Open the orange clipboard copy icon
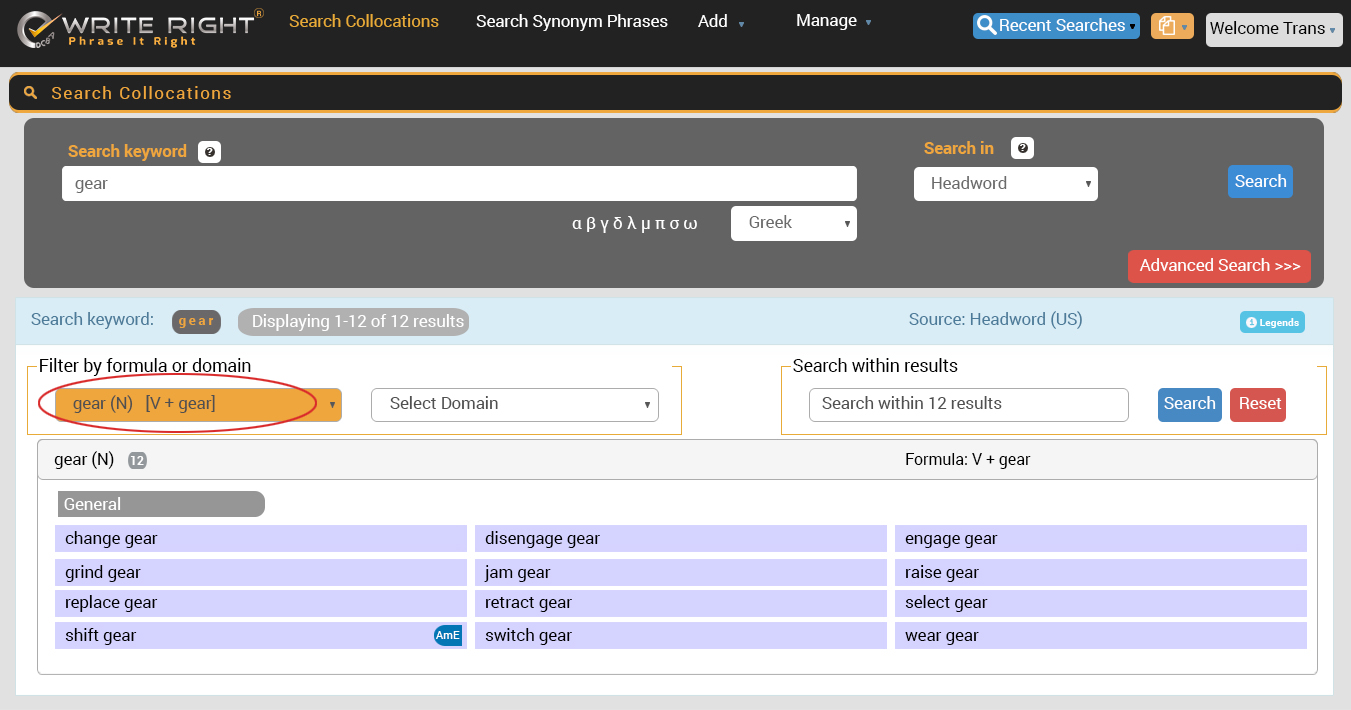1351x710 pixels. pyautogui.click(x=1171, y=27)
